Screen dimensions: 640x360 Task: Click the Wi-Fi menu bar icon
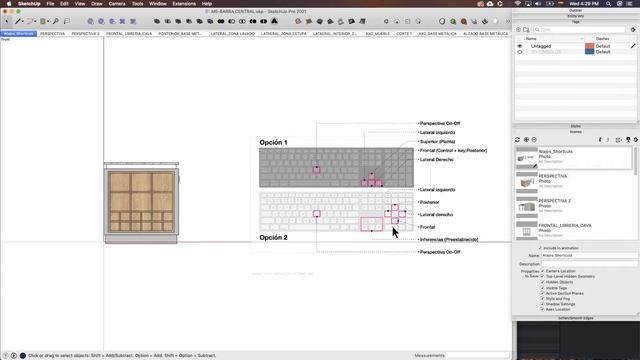[518, 4]
